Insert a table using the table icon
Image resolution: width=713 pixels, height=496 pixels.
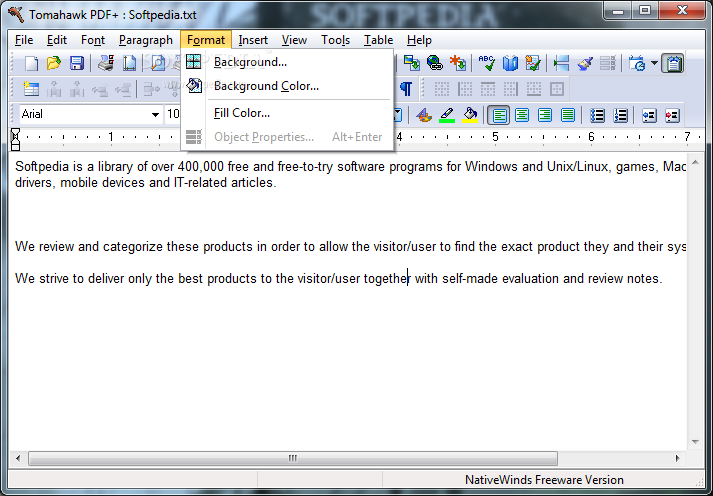coord(31,89)
